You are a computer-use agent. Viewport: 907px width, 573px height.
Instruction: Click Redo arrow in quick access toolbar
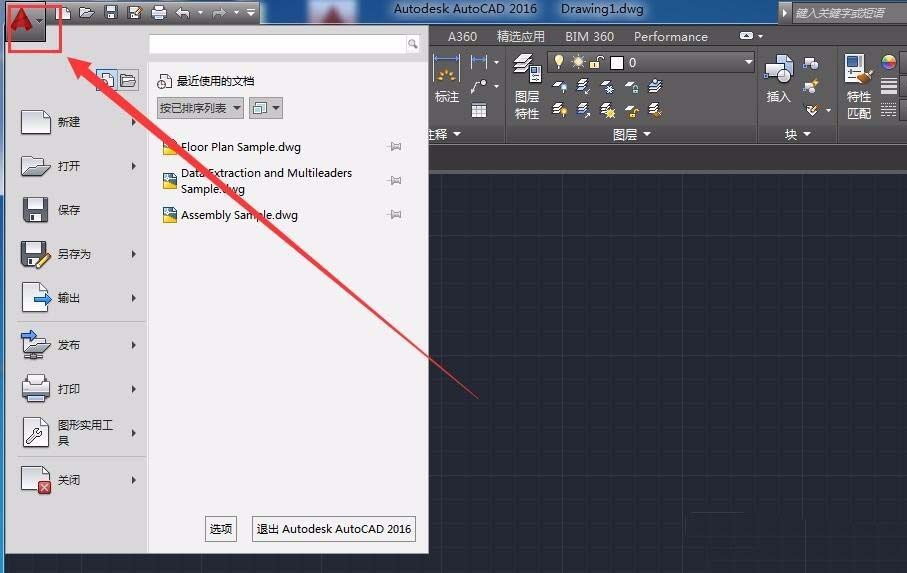pos(219,12)
